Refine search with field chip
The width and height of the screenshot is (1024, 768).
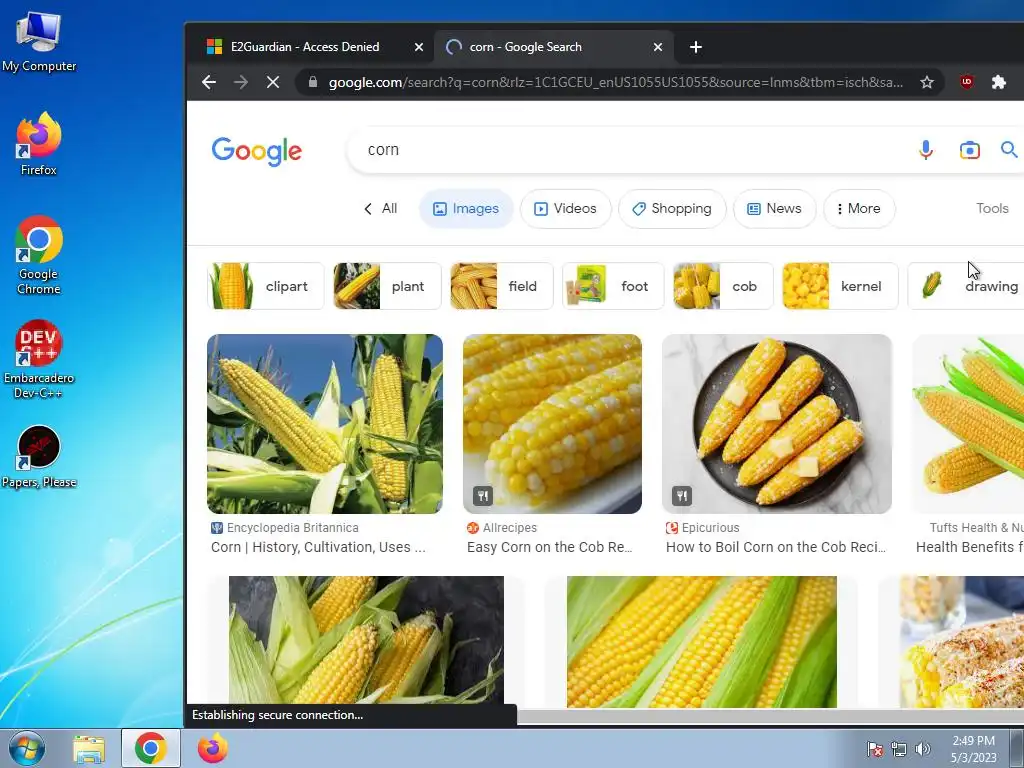[502, 286]
